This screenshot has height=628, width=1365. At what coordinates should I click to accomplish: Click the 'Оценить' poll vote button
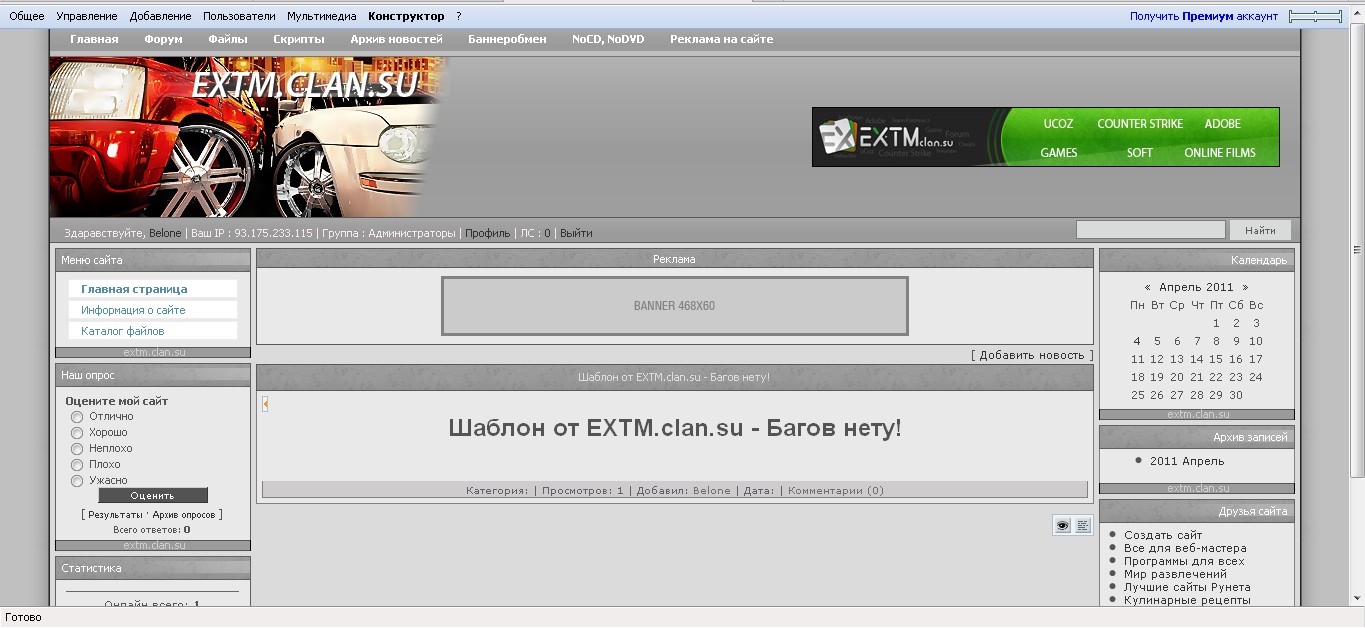click(153, 495)
